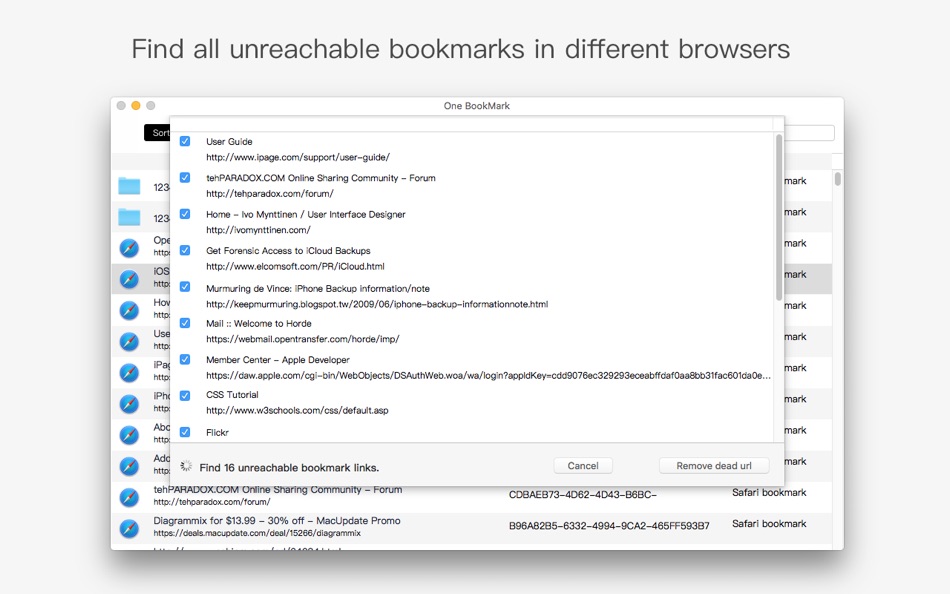Click the Cancel button
Viewport: 950px width, 594px height.
583,466
